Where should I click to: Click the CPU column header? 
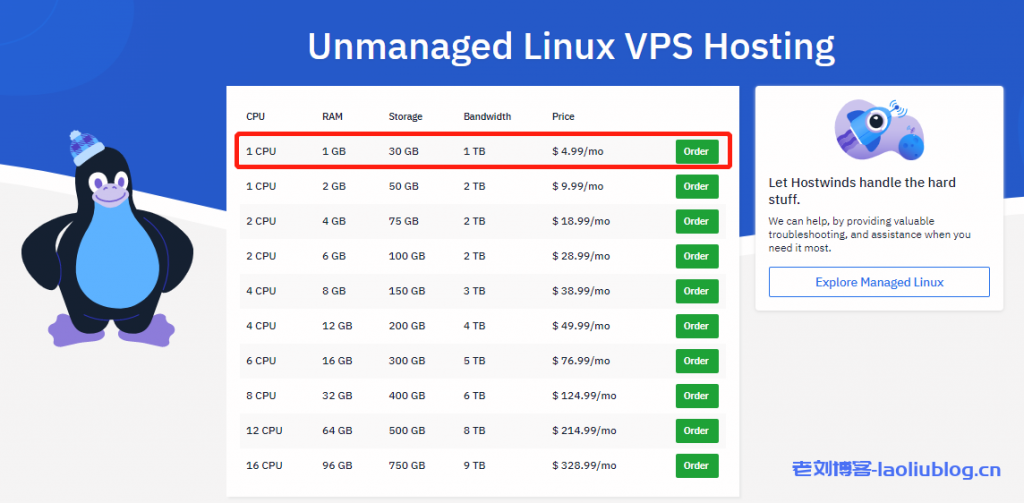(x=255, y=117)
